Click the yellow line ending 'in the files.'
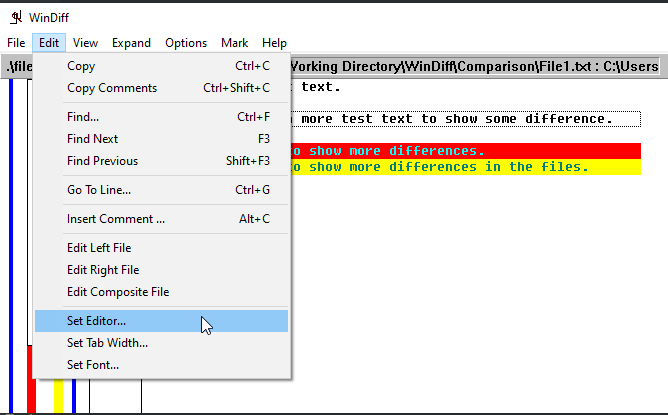Image resolution: width=668 pixels, height=415 pixels. (x=466, y=167)
